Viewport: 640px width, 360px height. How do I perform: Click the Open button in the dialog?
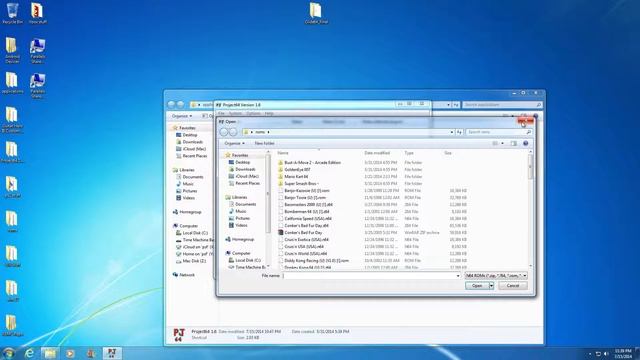(477, 286)
